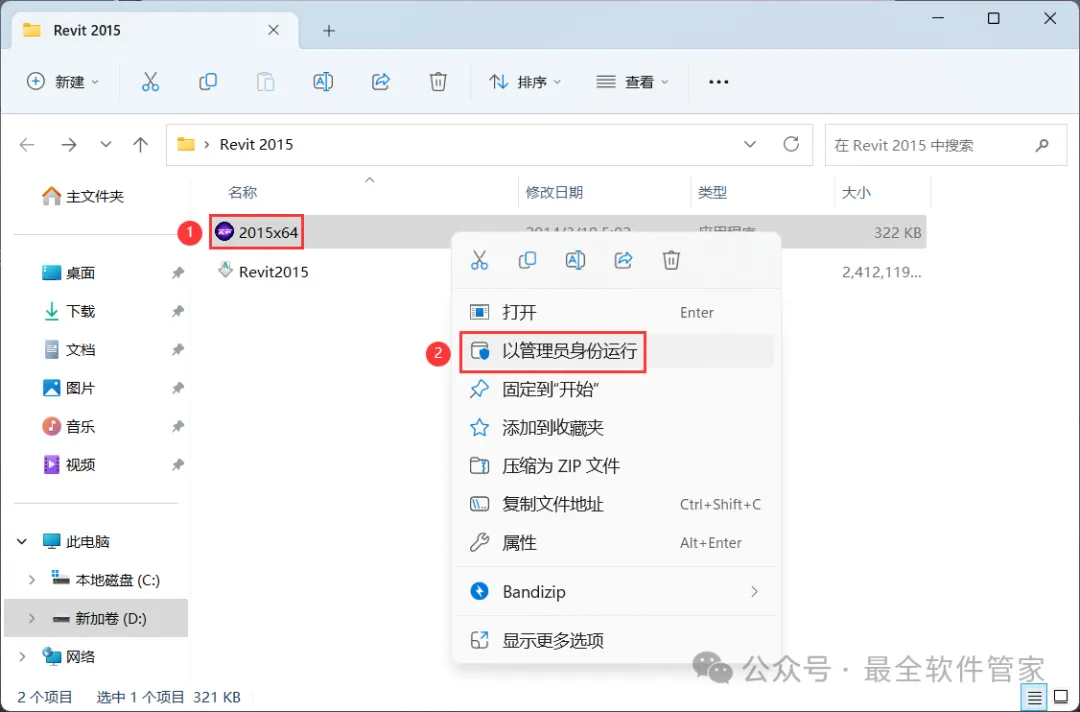
Task: Go back with the left arrow
Action: (27, 145)
